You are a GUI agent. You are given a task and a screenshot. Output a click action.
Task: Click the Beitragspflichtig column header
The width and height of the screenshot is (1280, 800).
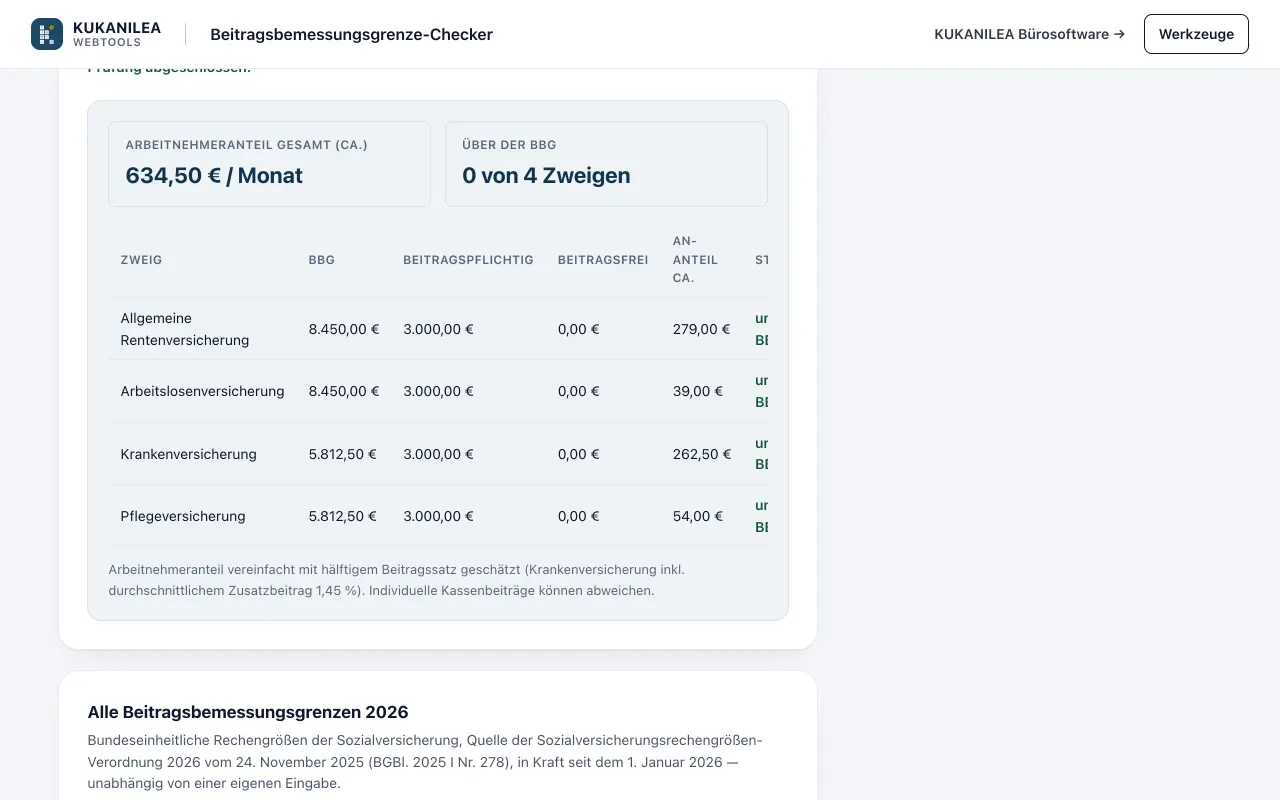point(468,260)
